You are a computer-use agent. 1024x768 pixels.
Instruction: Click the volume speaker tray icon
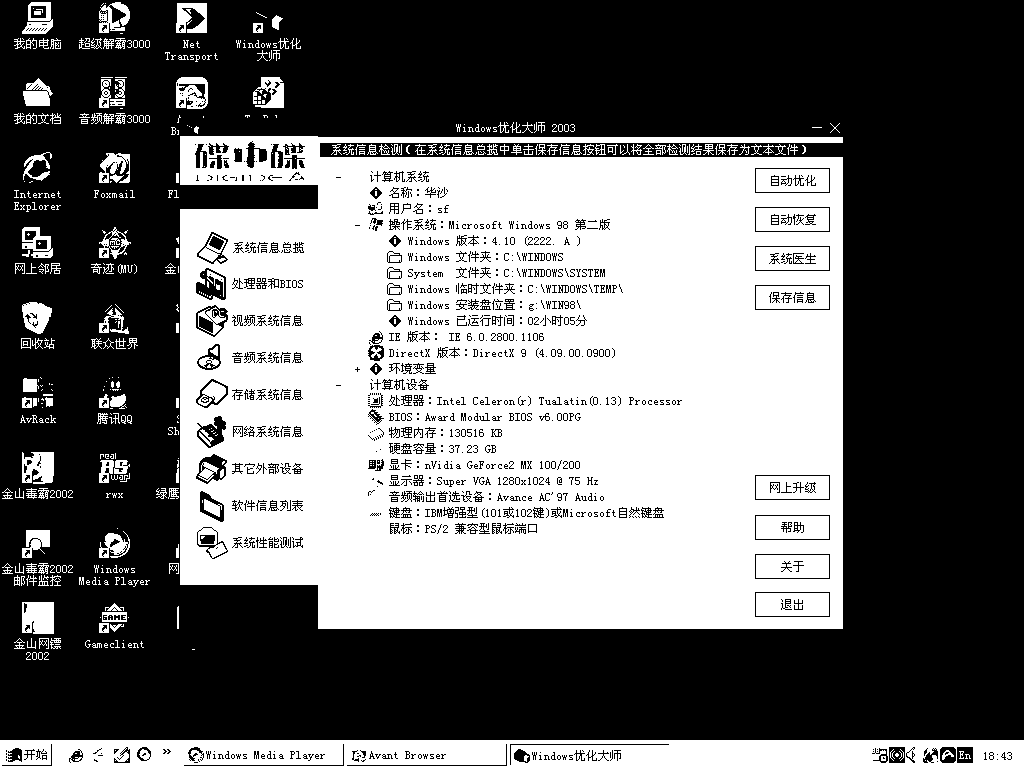(911, 756)
